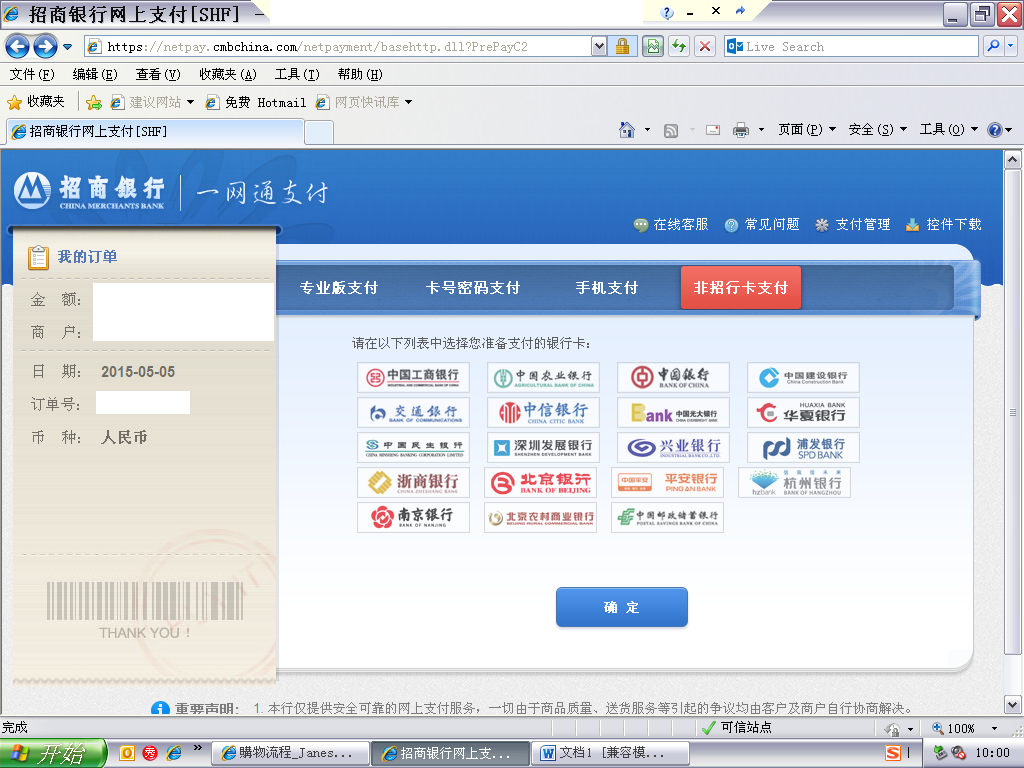Select the Postal Savings Bank of China logo
1024x768 pixels.
(667, 517)
